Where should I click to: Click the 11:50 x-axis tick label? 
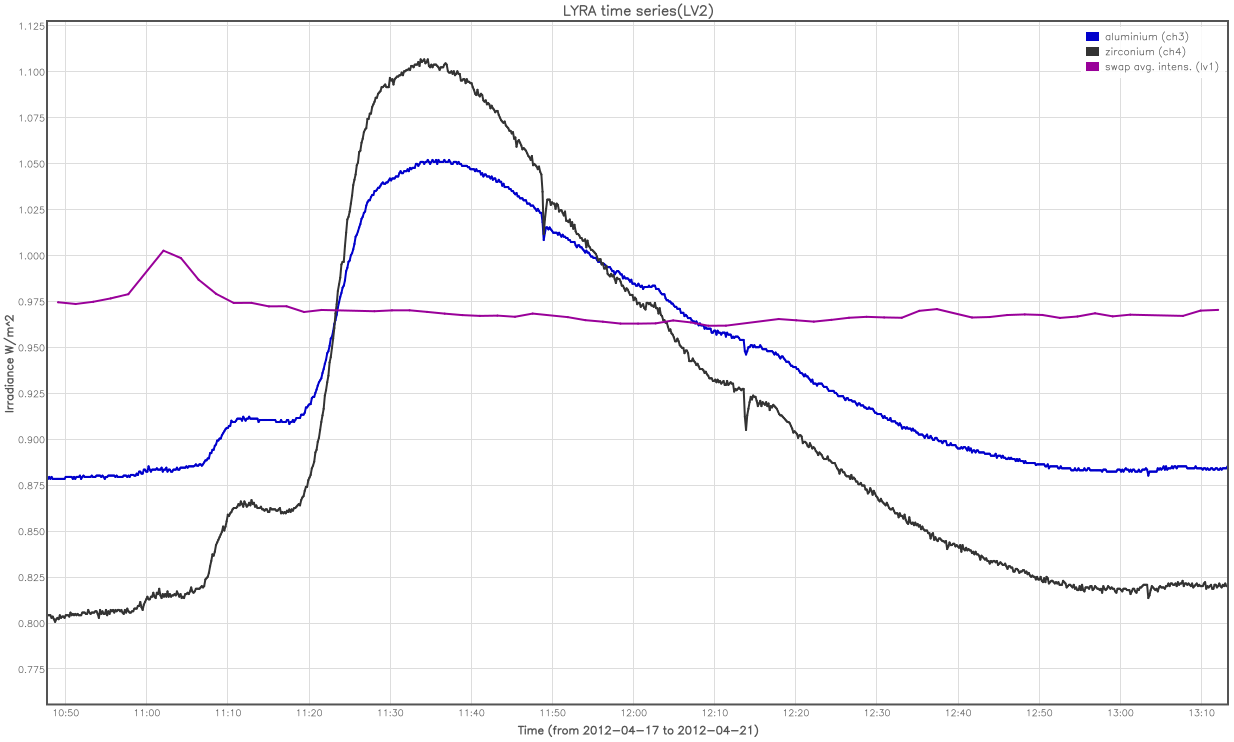[x=552, y=713]
